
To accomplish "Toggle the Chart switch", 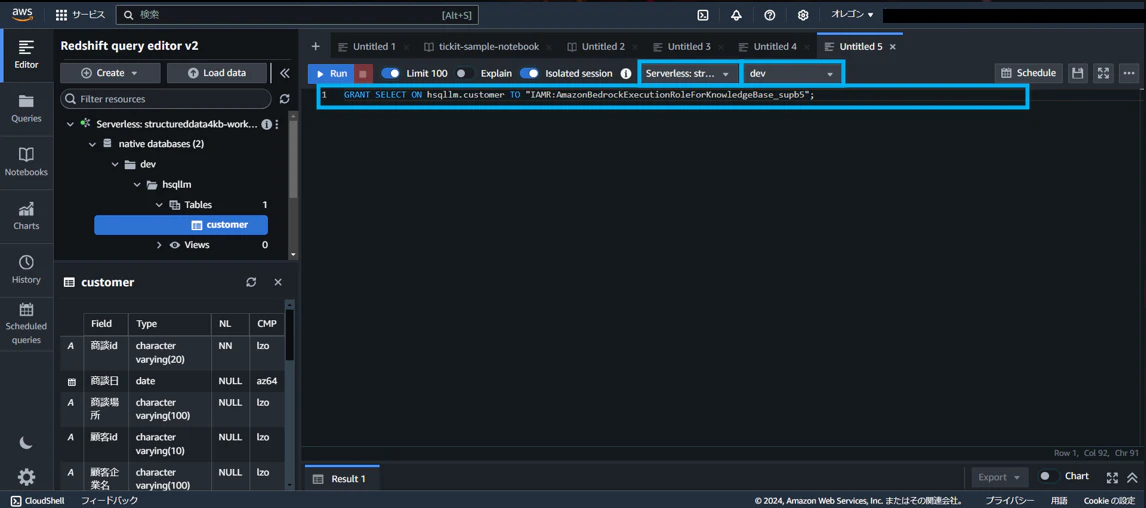I will click(1050, 476).
